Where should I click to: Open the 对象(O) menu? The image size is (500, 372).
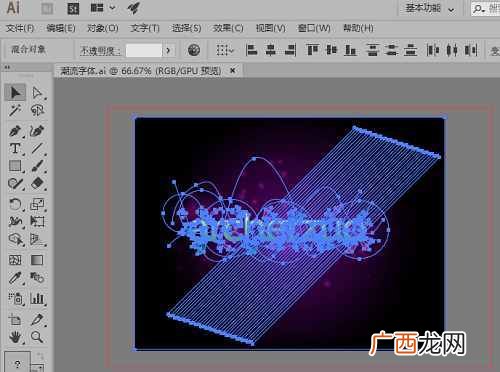103,28
